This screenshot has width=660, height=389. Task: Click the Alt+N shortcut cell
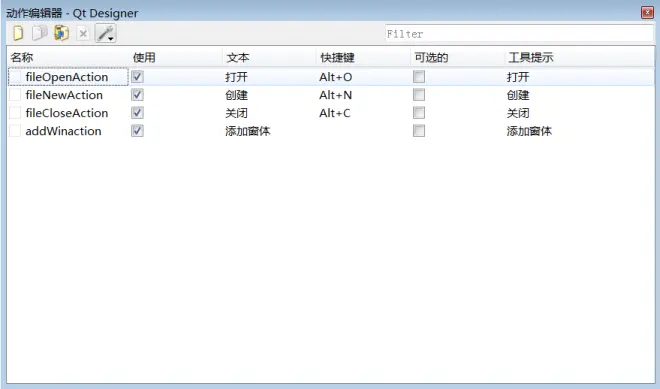[335, 95]
